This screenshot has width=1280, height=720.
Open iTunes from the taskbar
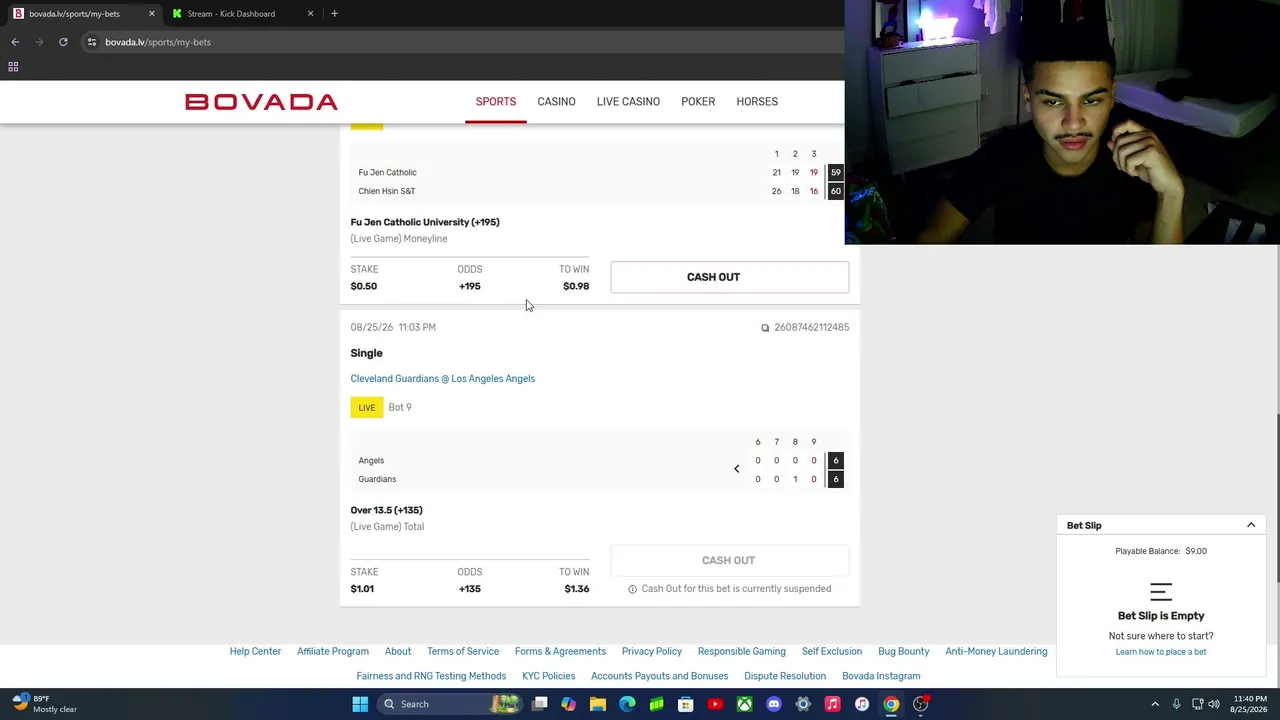pyautogui.click(x=862, y=704)
